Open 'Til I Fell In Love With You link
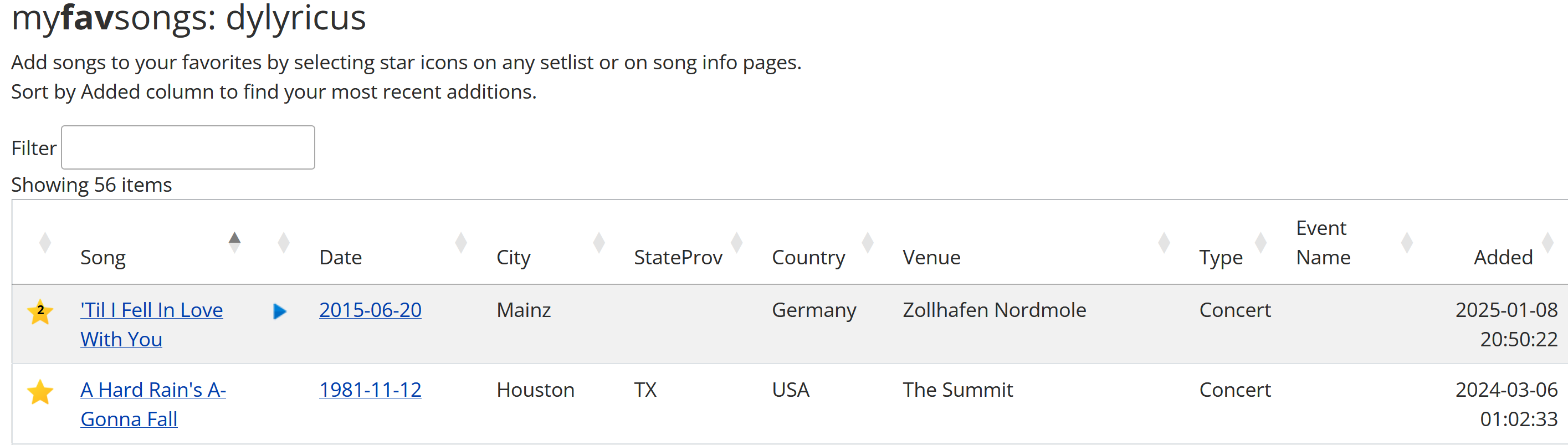The height and width of the screenshot is (445, 1568). (151, 310)
